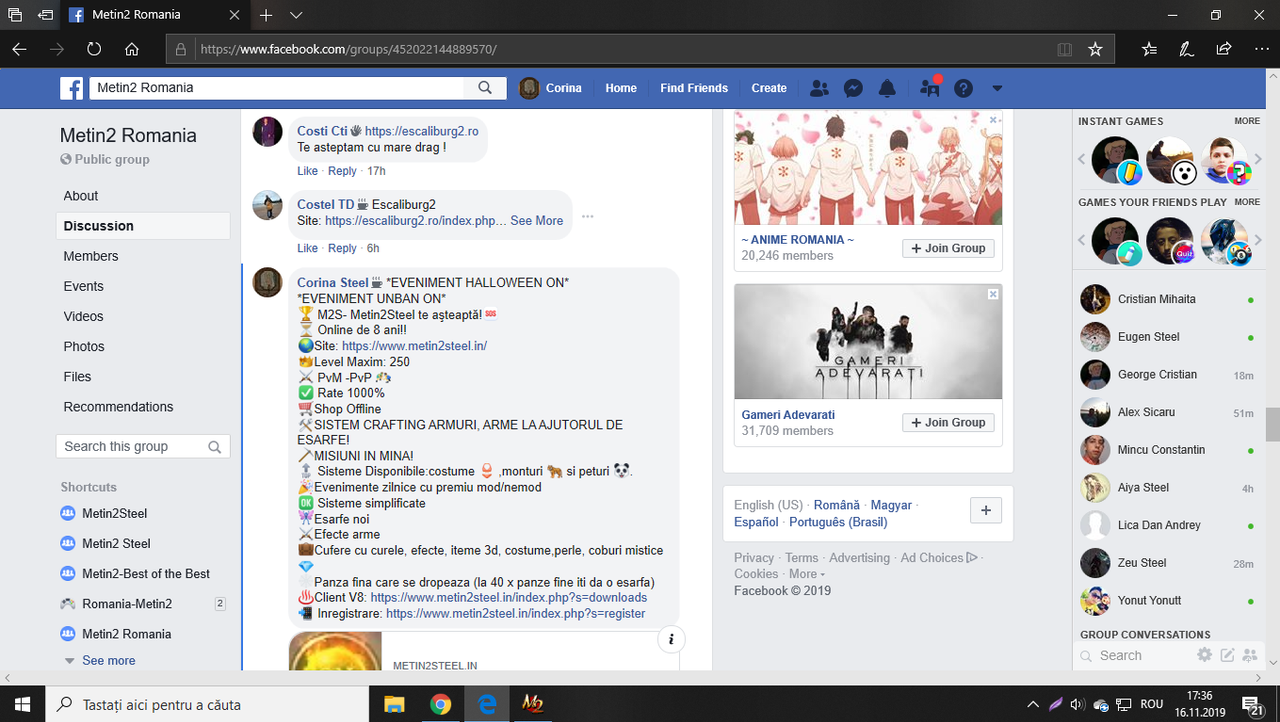
Task: Open the post info icon on link preview
Action: pyautogui.click(x=671, y=640)
